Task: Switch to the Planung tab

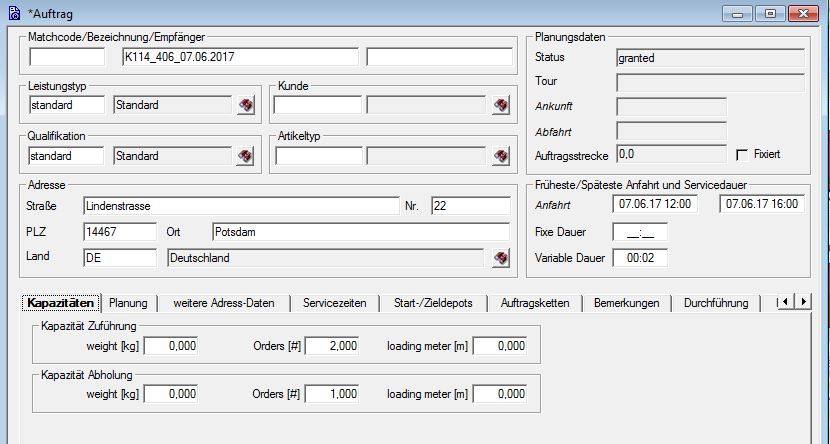Action: coord(128,303)
